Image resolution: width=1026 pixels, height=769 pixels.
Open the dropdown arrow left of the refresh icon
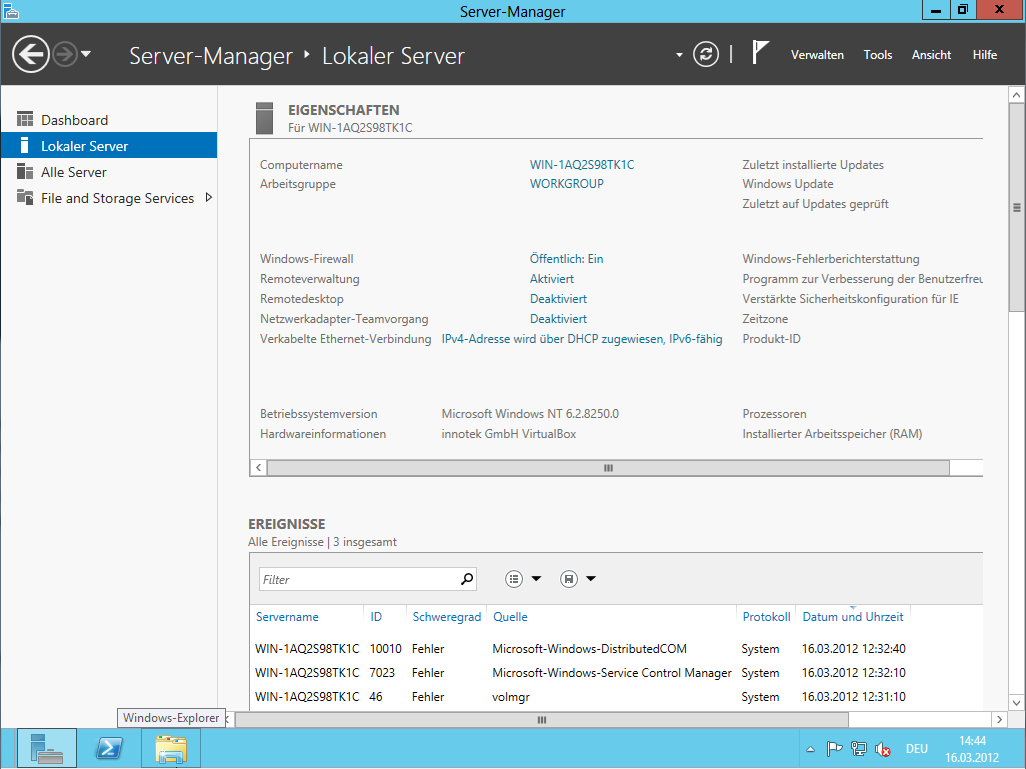click(x=679, y=55)
